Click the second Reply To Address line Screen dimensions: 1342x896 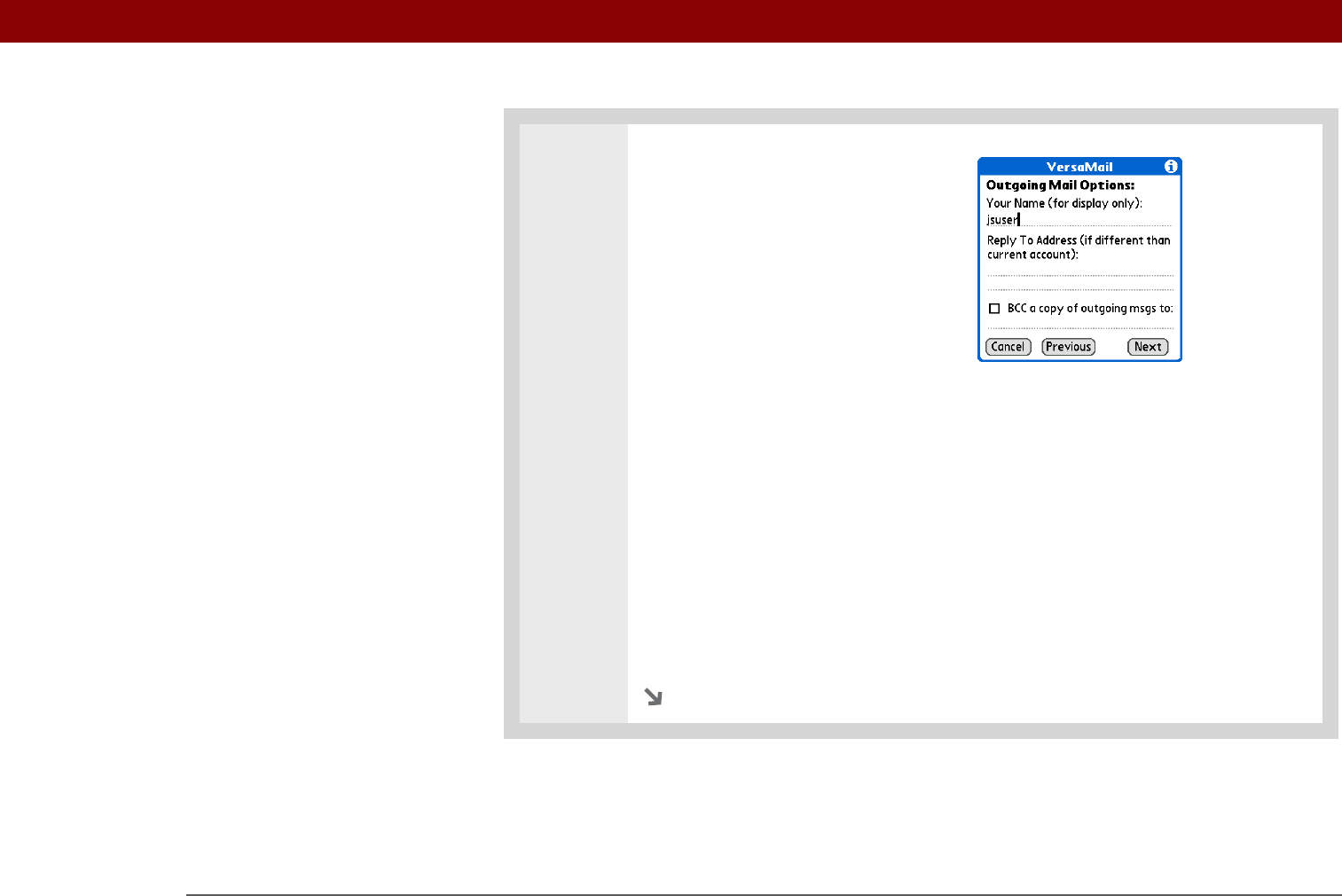pos(1080,284)
